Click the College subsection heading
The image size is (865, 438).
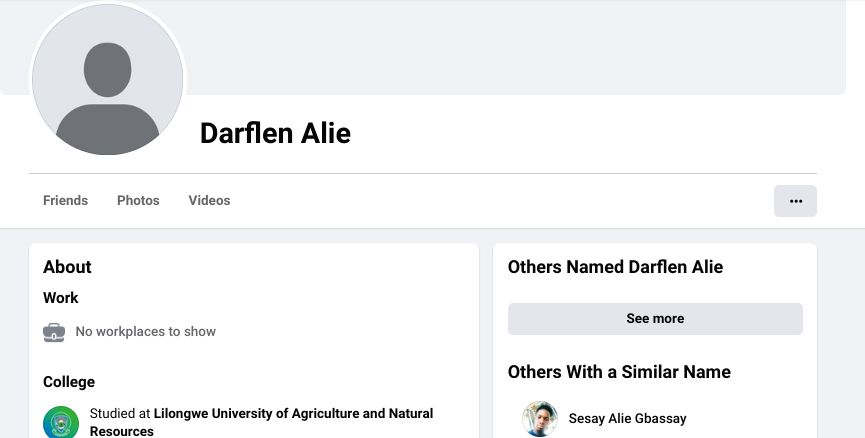coord(69,382)
